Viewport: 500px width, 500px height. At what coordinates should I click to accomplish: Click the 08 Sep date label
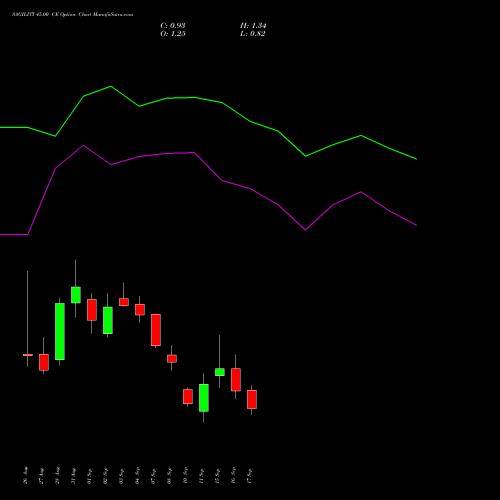[x=170, y=475]
